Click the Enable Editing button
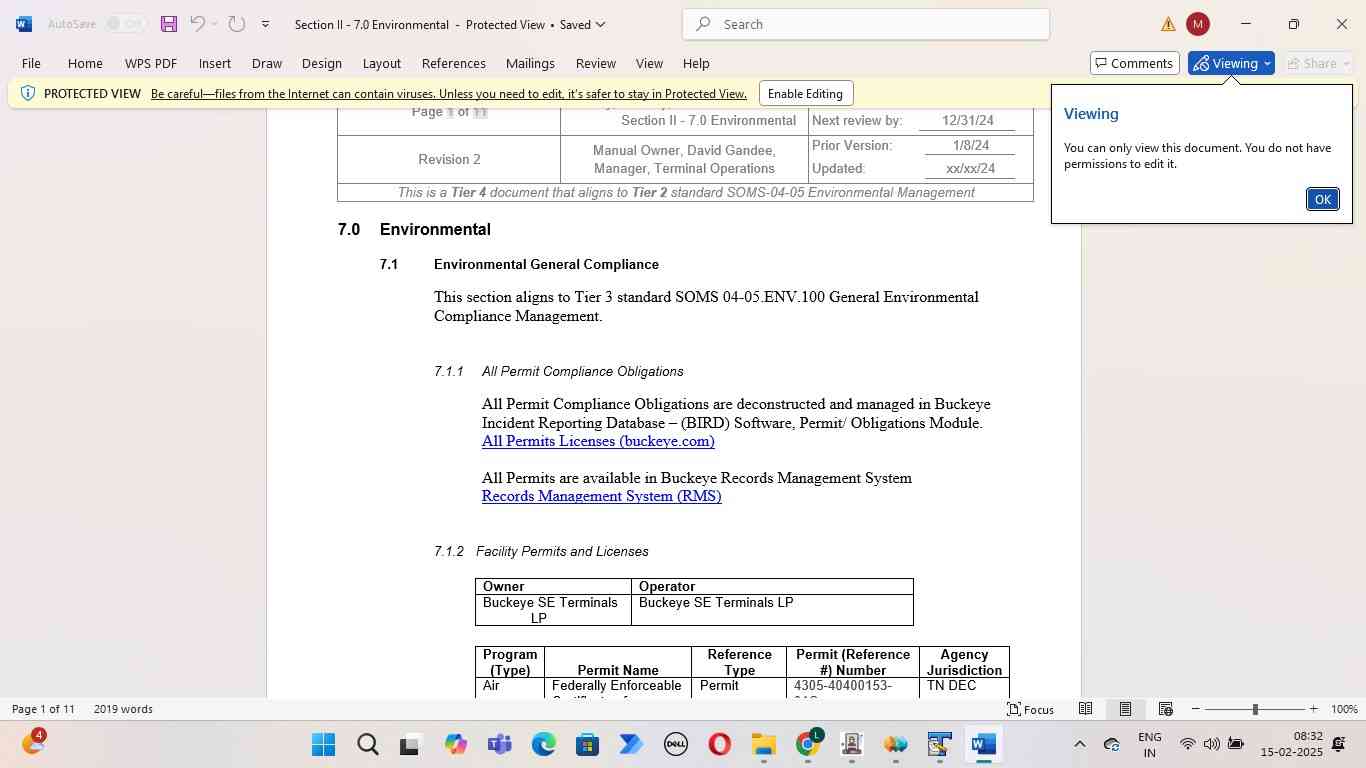The height and width of the screenshot is (768, 1366). (x=806, y=94)
